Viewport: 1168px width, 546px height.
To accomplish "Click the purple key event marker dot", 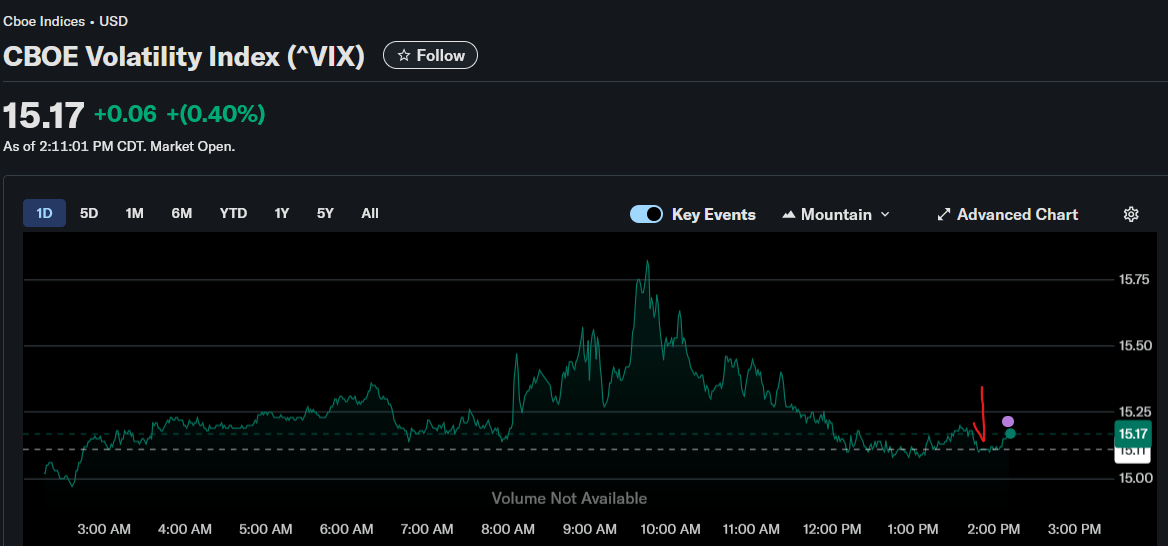I will [1008, 422].
